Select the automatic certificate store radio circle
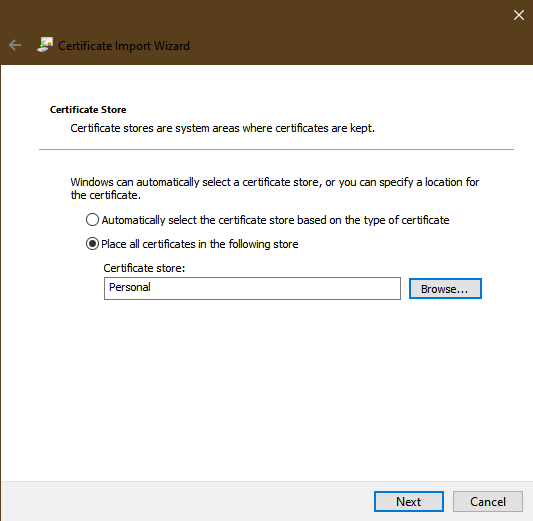Screen dimensions: 533x521 [92, 220]
